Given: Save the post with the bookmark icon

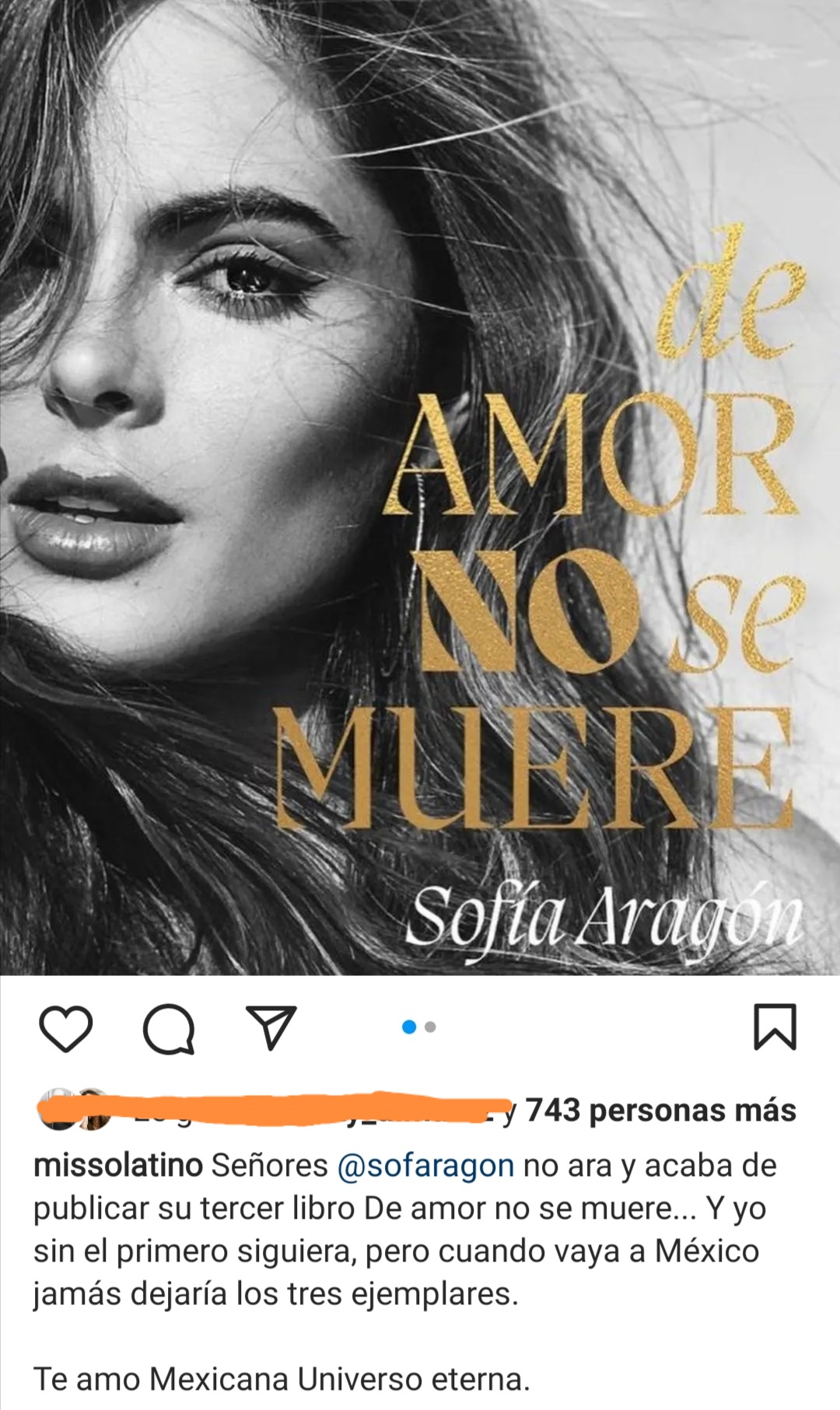Looking at the screenshot, I should click(775, 1027).
